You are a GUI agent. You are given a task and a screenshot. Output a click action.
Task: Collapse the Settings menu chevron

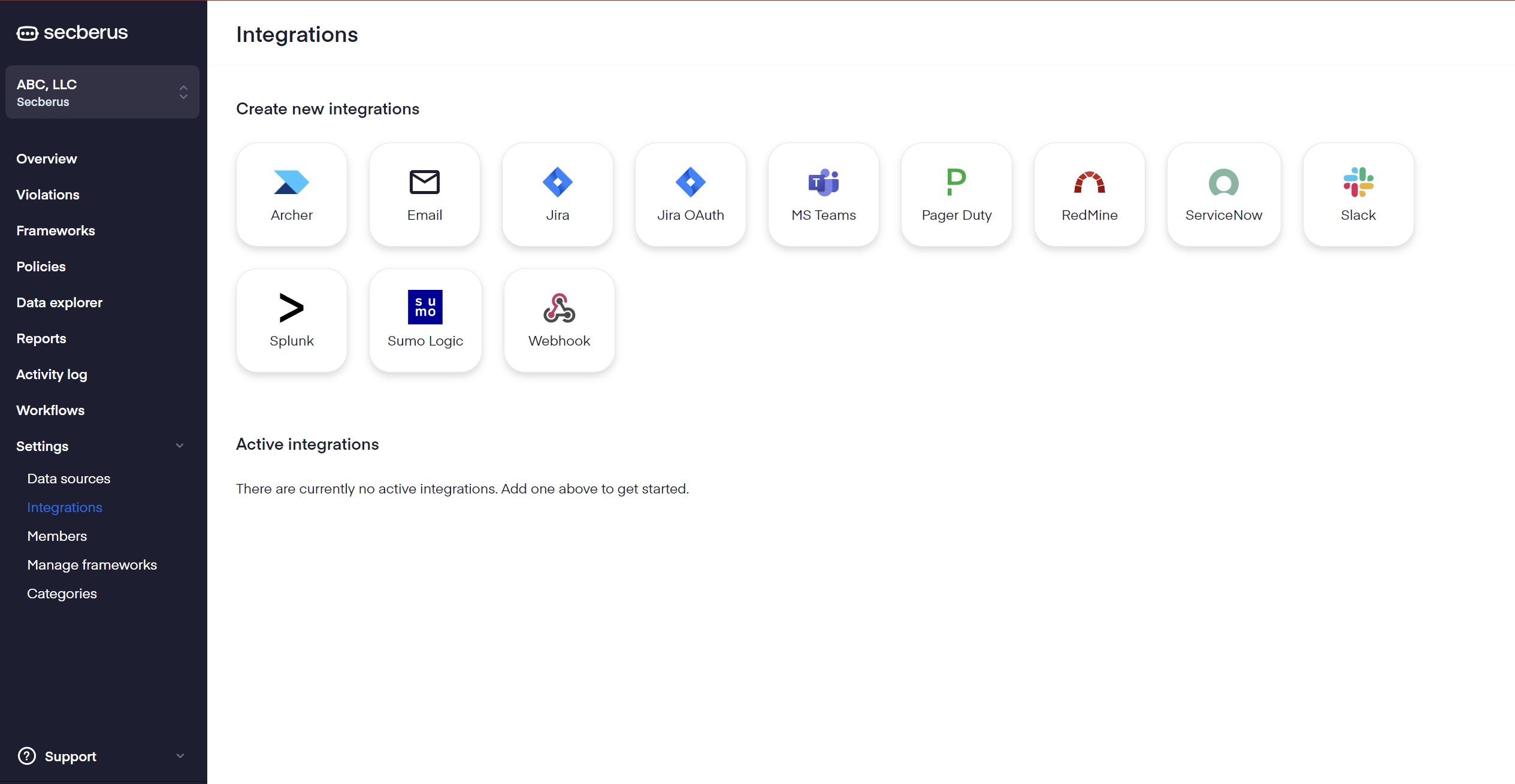pyautogui.click(x=180, y=446)
